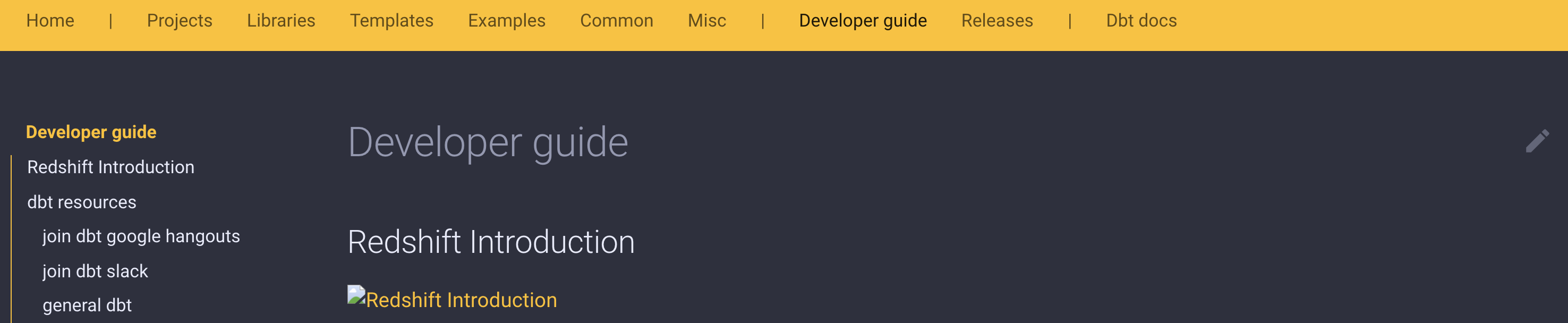
Task: Go to the Common page
Action: coord(617,20)
